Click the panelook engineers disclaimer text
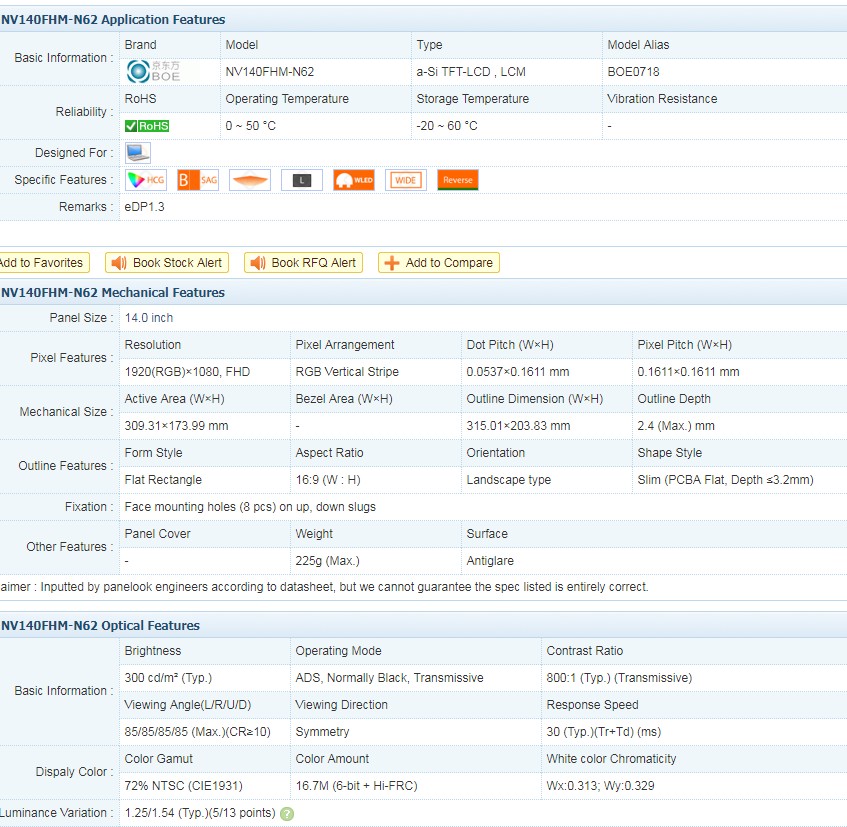This screenshot has height=827, width=847. 324,587
